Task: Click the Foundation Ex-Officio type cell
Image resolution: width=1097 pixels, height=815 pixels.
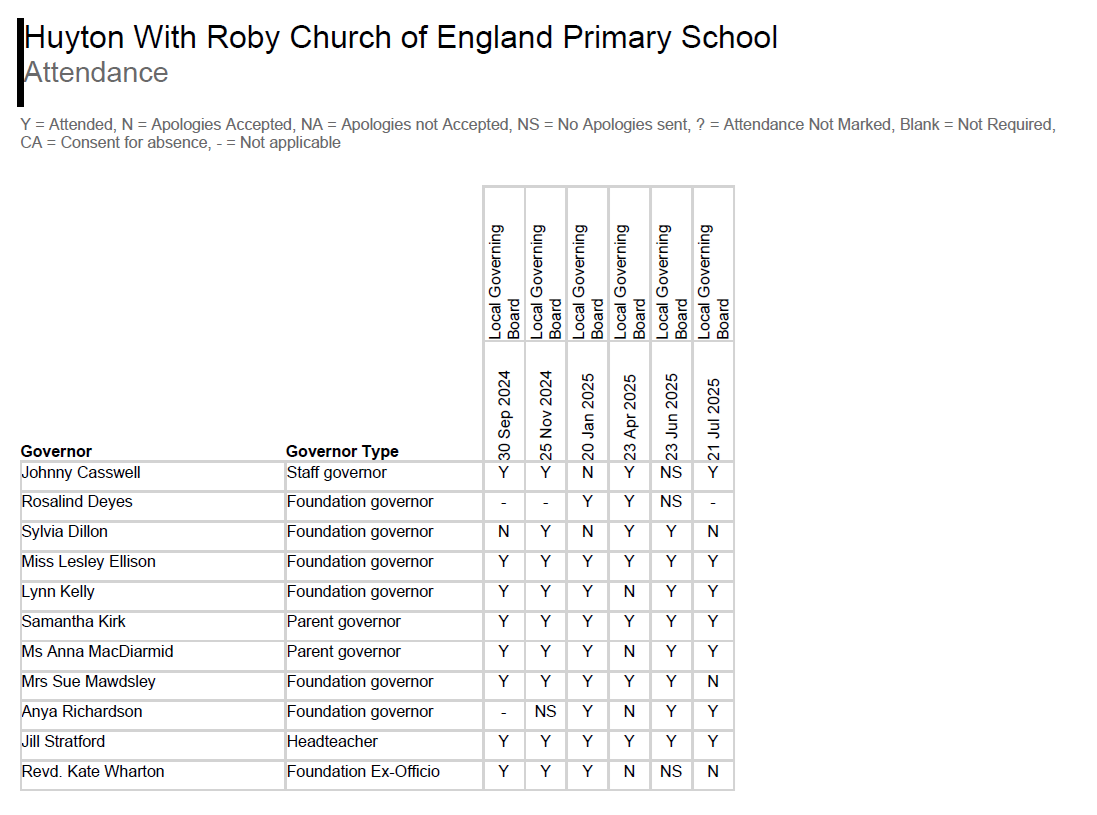Action: coord(363,772)
